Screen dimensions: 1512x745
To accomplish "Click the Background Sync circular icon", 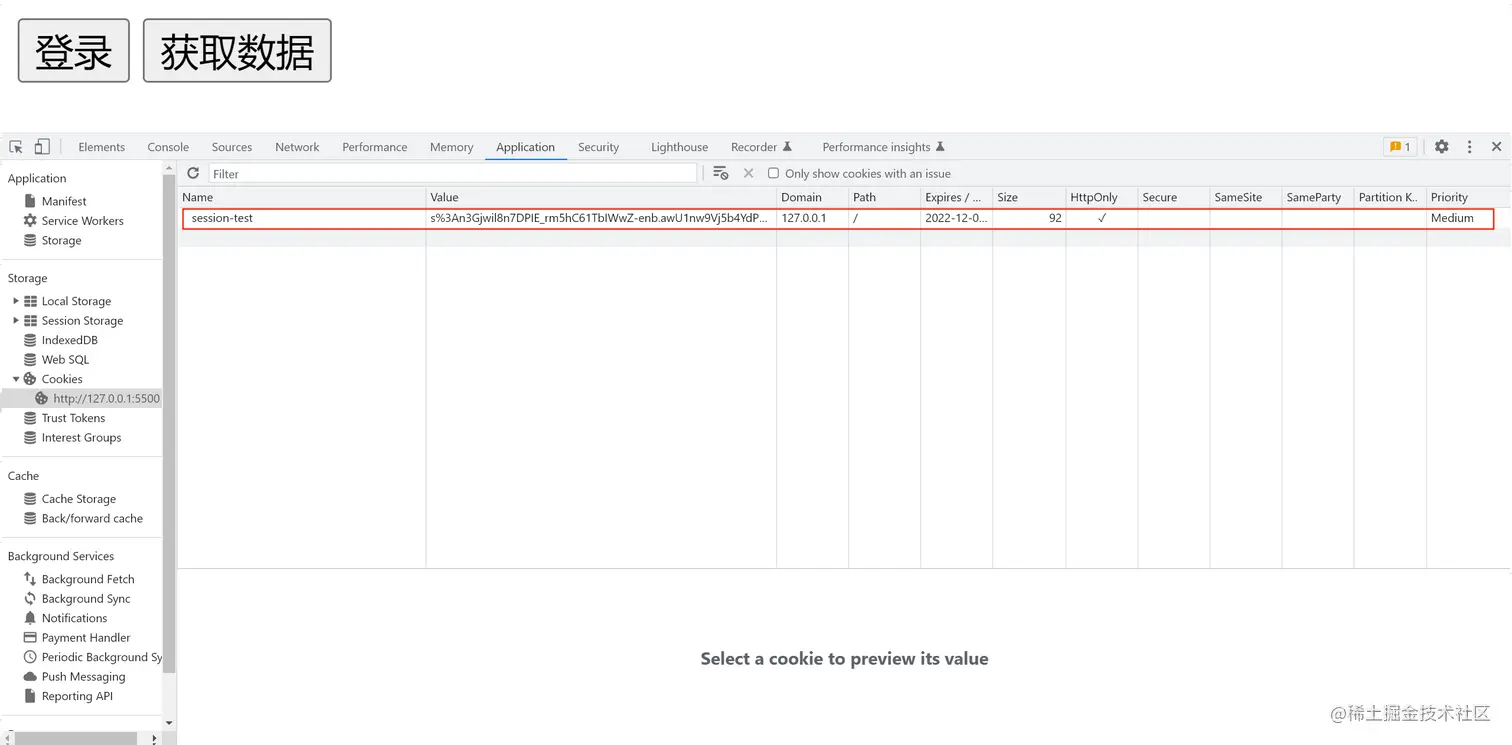I will [x=30, y=599].
